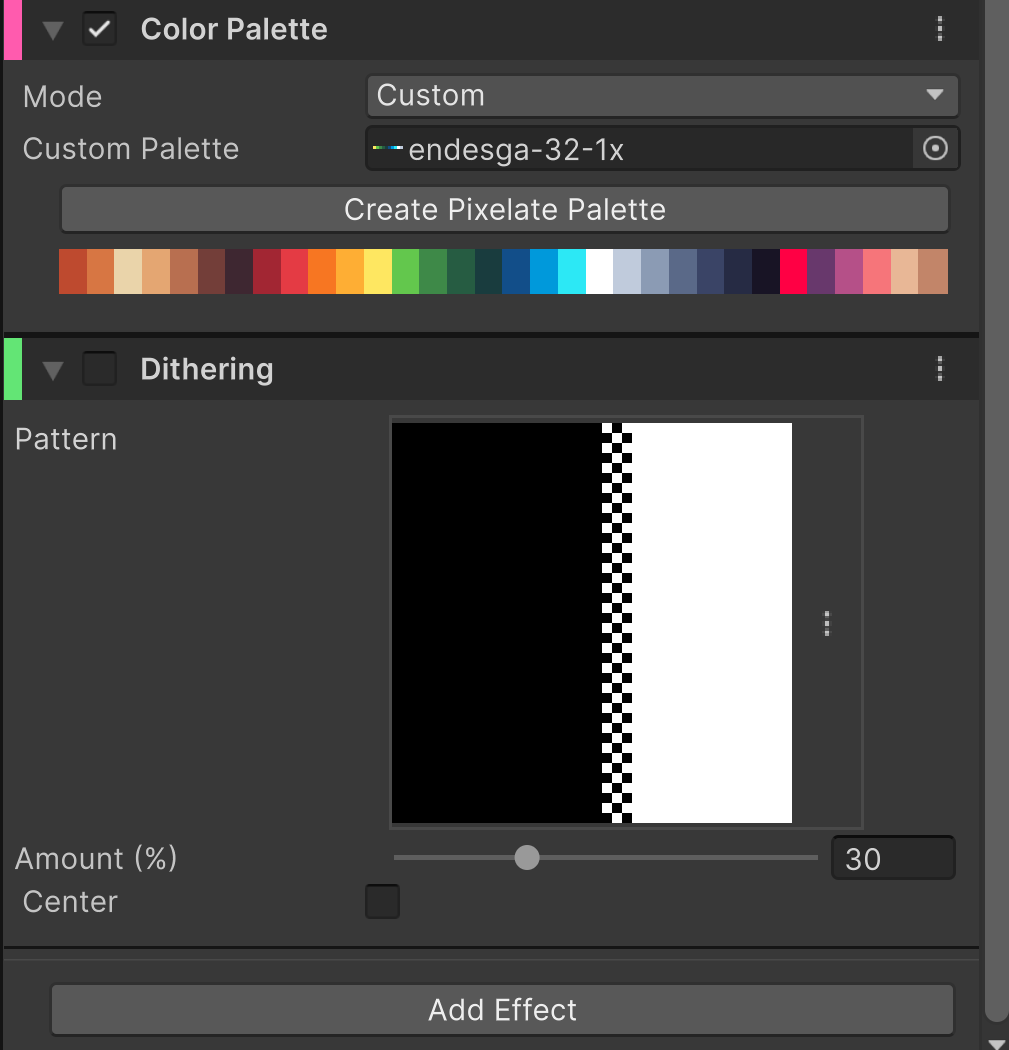Open Color Palette kebab options menu
The width and height of the screenshot is (1009, 1050).
[939, 29]
